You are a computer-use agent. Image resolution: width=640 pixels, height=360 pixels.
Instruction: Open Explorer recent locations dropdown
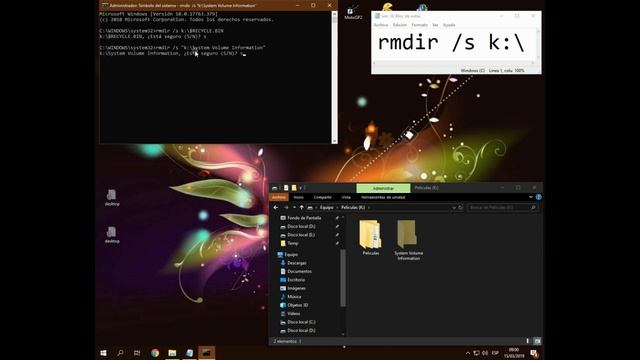tap(294, 207)
